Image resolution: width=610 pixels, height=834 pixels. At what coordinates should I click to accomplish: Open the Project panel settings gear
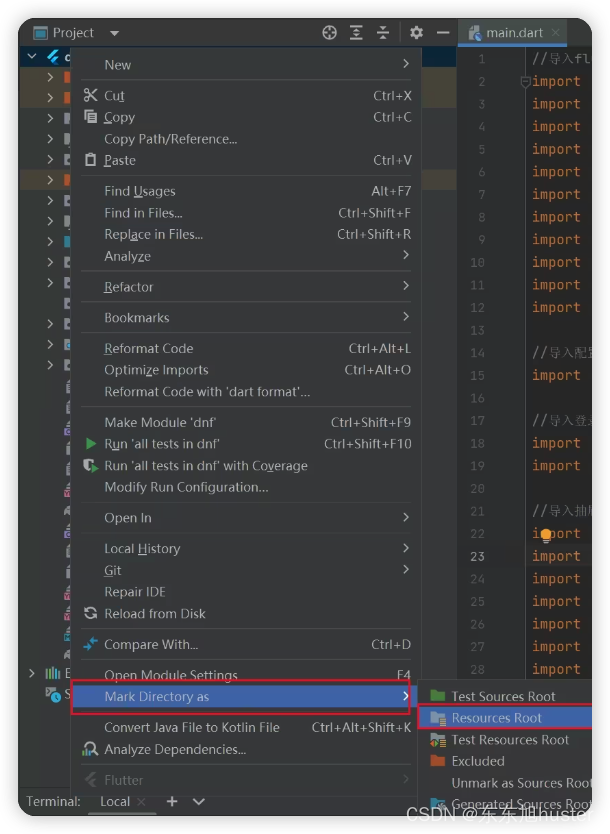tap(416, 33)
